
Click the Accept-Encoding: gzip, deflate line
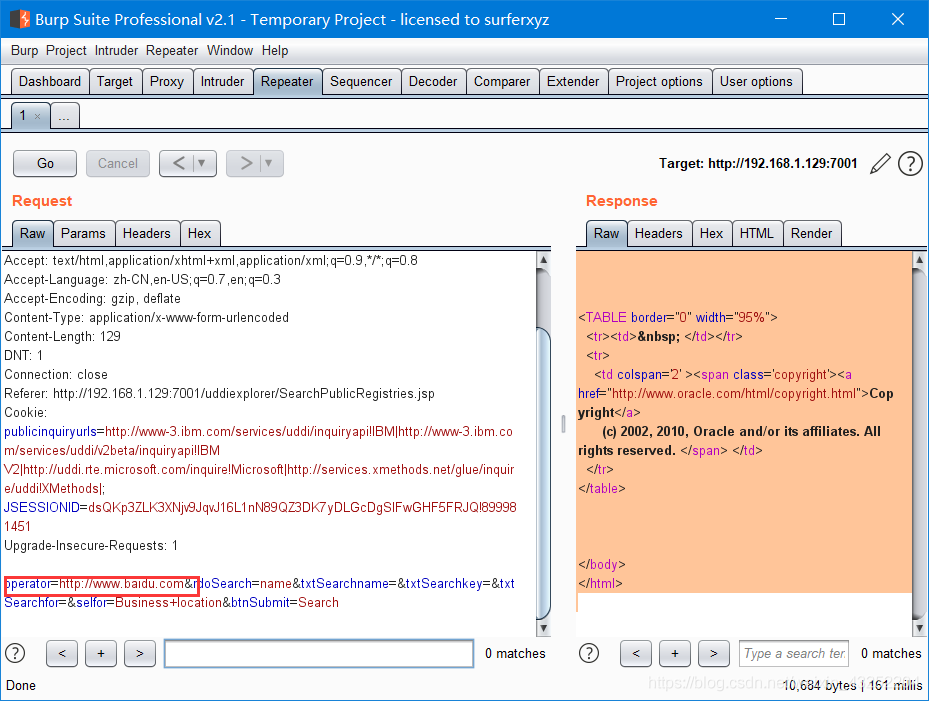[x=92, y=299]
